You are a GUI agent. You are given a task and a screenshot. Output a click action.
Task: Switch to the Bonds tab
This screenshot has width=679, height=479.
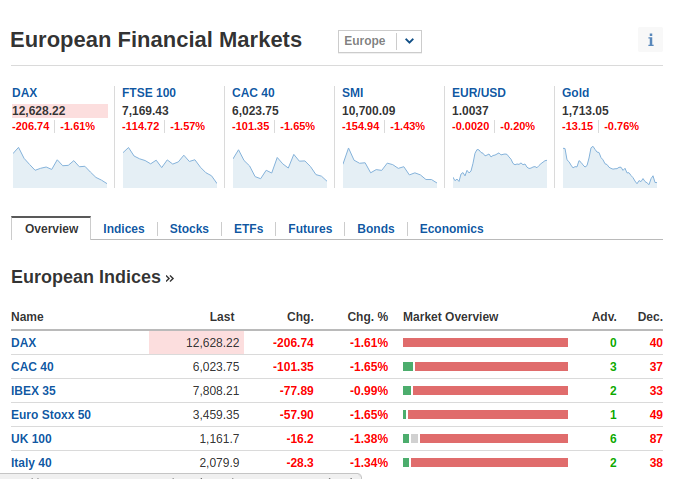coord(376,229)
